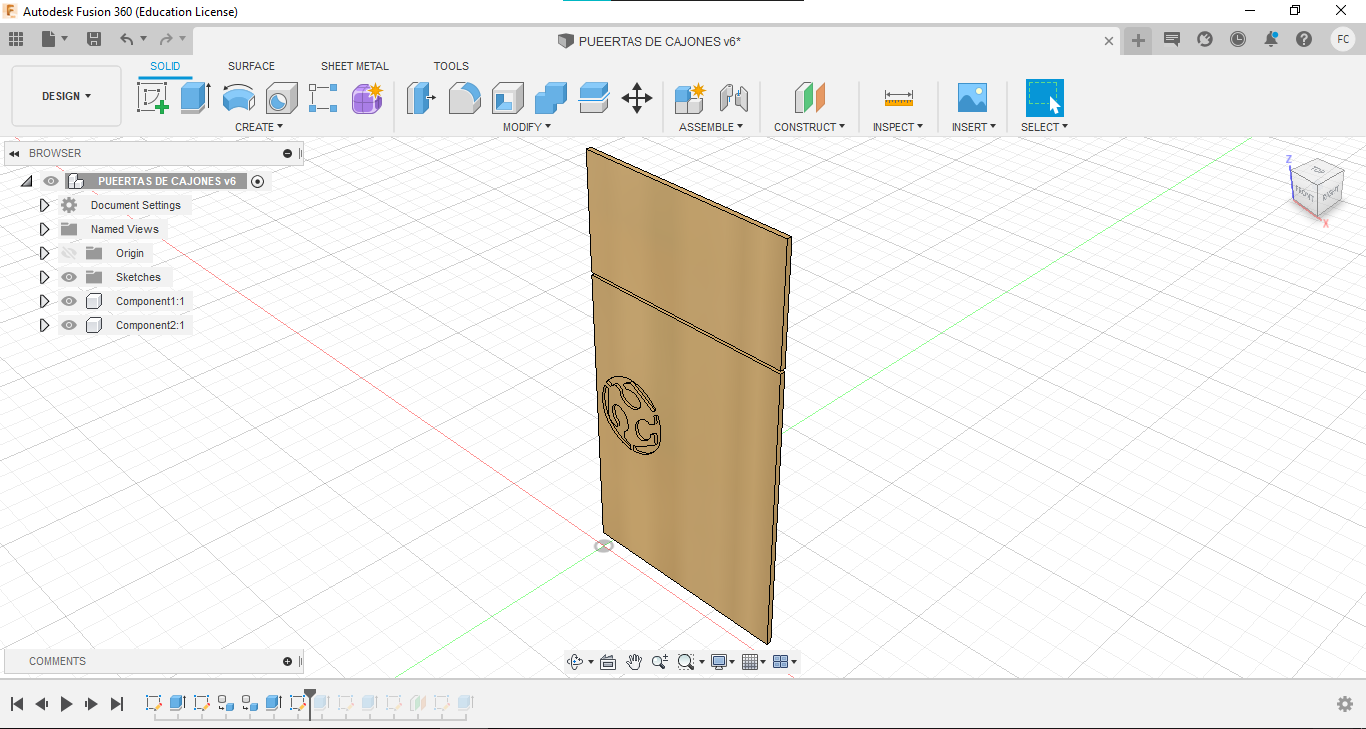Select the Create Form tool
Image resolution: width=1366 pixels, height=729 pixels.
click(x=367, y=98)
